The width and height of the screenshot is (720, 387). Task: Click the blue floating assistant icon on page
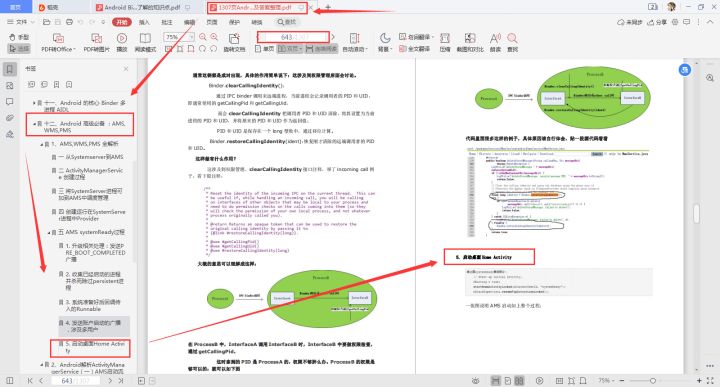685,70
